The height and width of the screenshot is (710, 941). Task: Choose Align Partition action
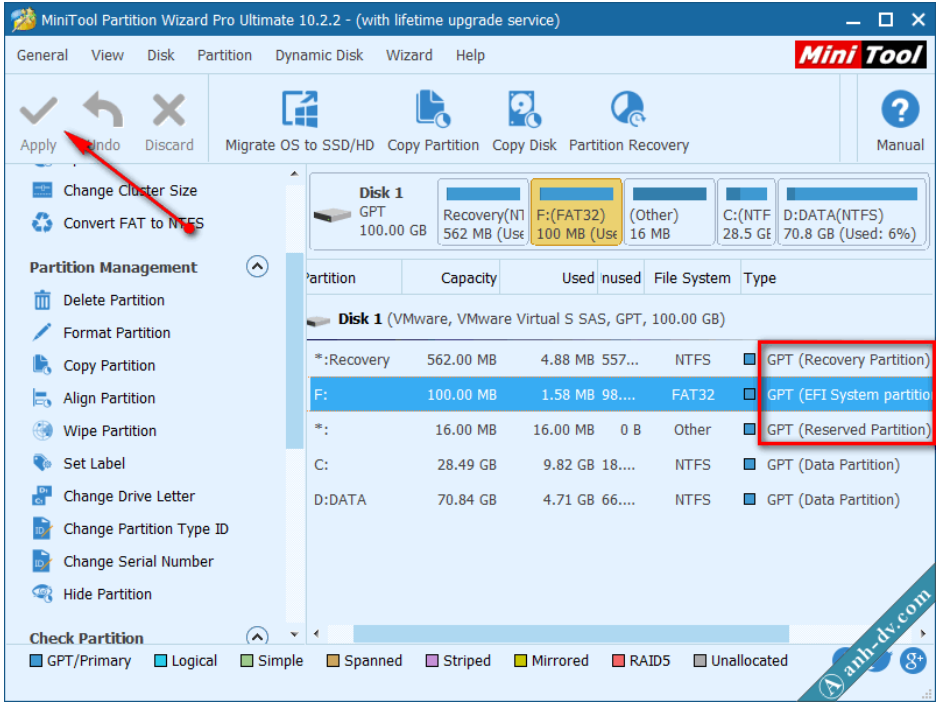coord(109,398)
